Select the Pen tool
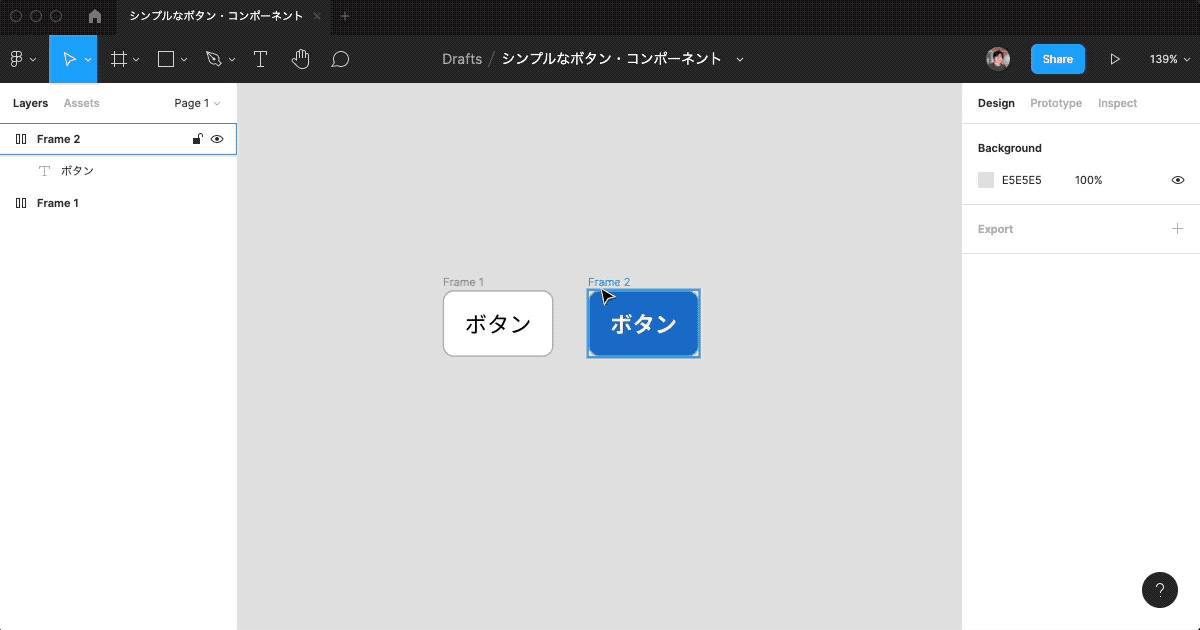This screenshot has height=630, width=1200. [213, 59]
